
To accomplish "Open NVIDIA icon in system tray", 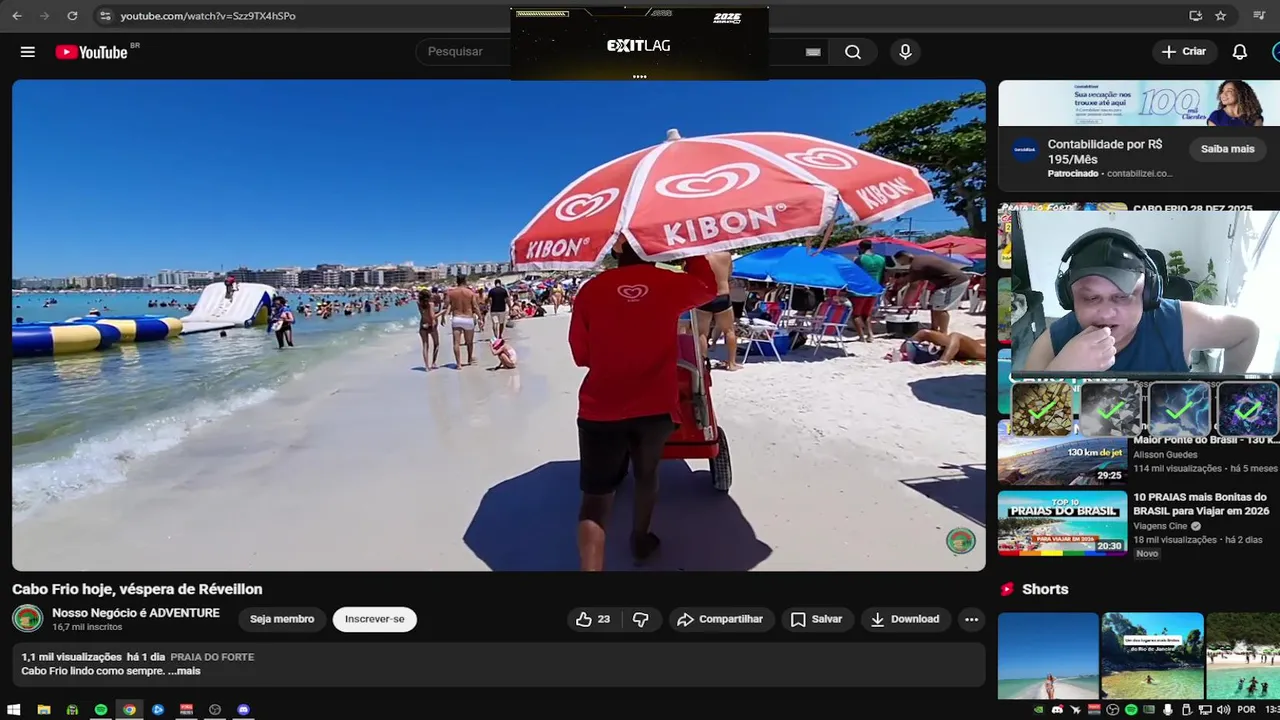I will tap(1038, 710).
